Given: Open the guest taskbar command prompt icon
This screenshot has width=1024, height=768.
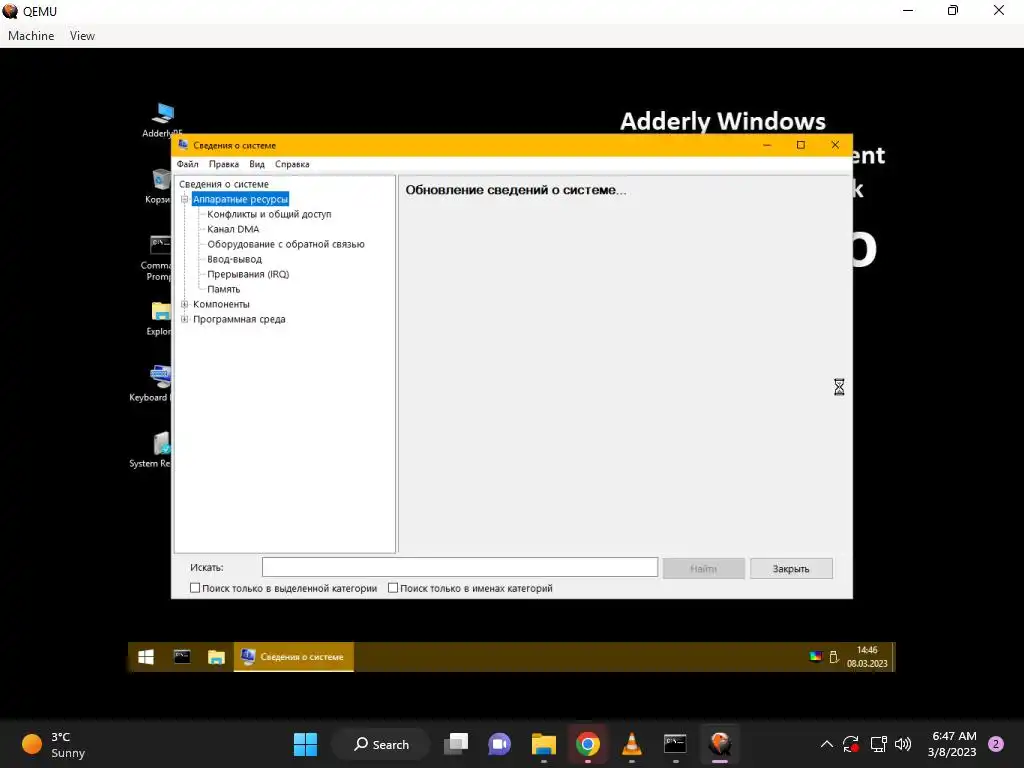Looking at the screenshot, I should pos(182,657).
